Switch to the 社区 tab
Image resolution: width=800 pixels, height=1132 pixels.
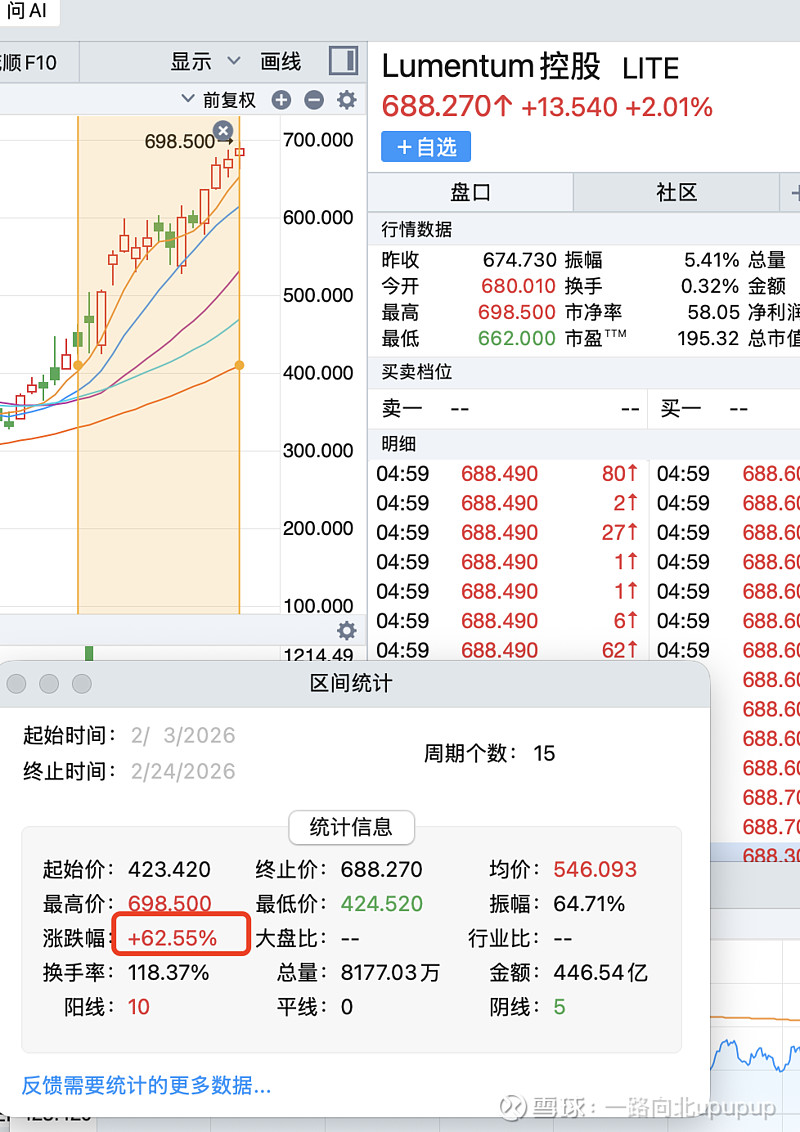click(x=677, y=192)
